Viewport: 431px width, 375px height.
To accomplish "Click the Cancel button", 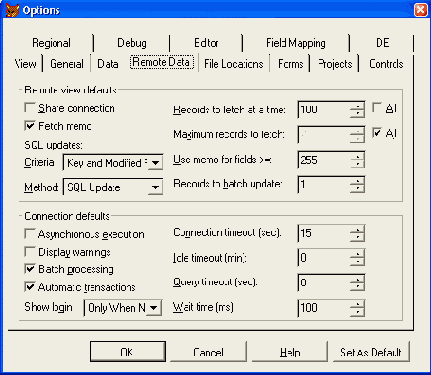I will point(208,351).
